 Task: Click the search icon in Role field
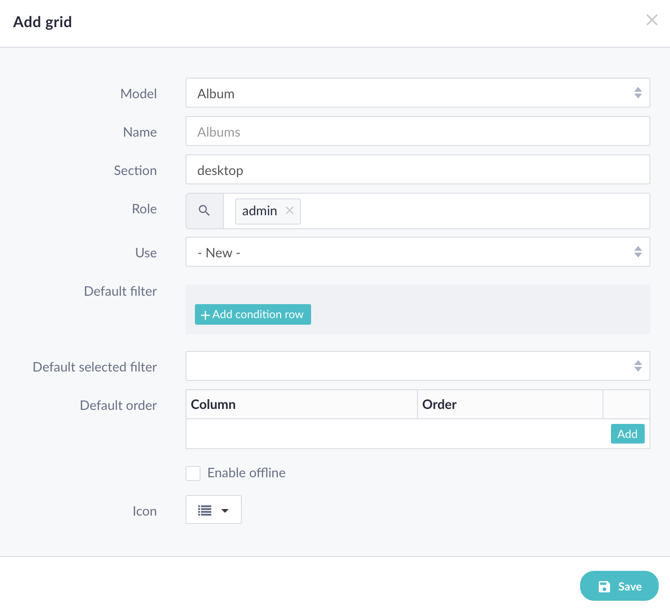tap(204, 211)
